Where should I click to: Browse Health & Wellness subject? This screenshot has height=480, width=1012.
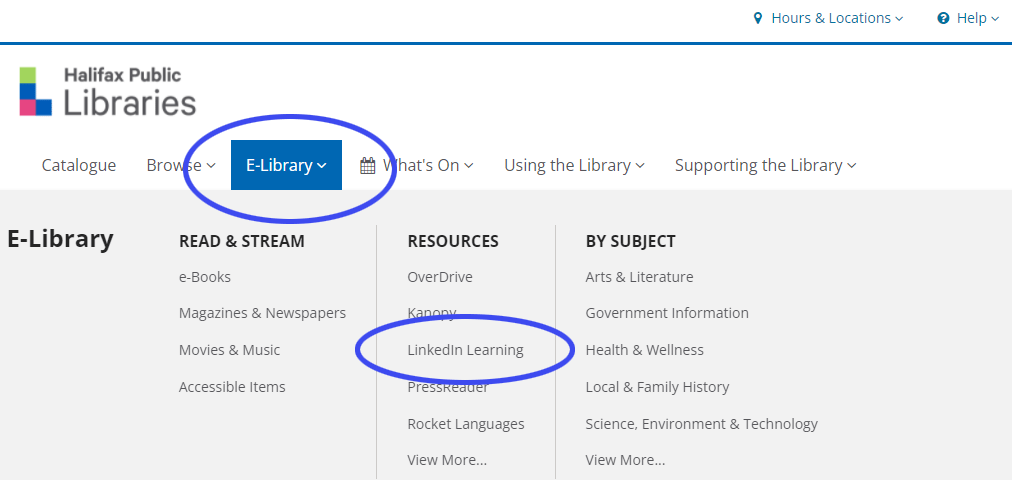644,350
